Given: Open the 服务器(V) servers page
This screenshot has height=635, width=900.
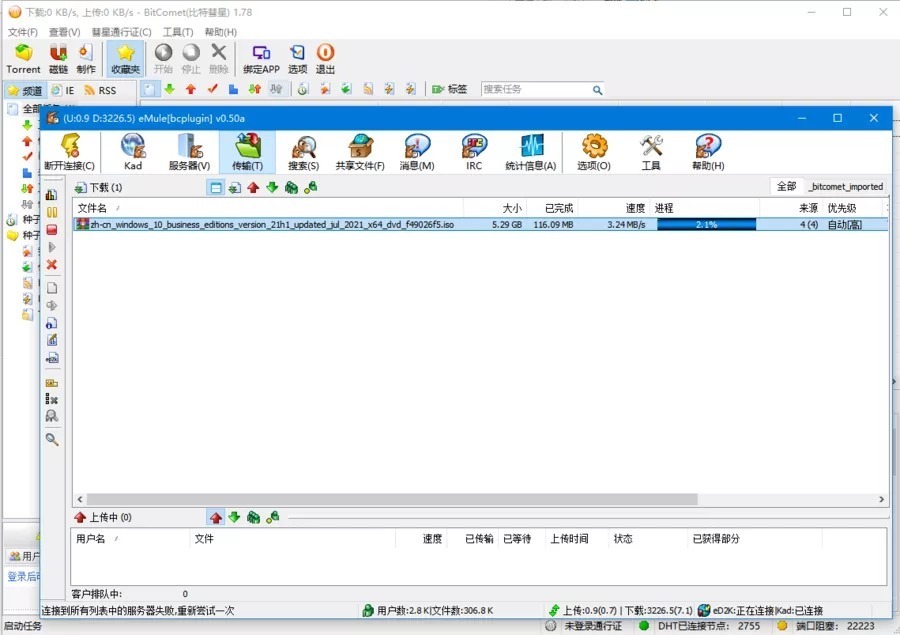Looking at the screenshot, I should 189,152.
